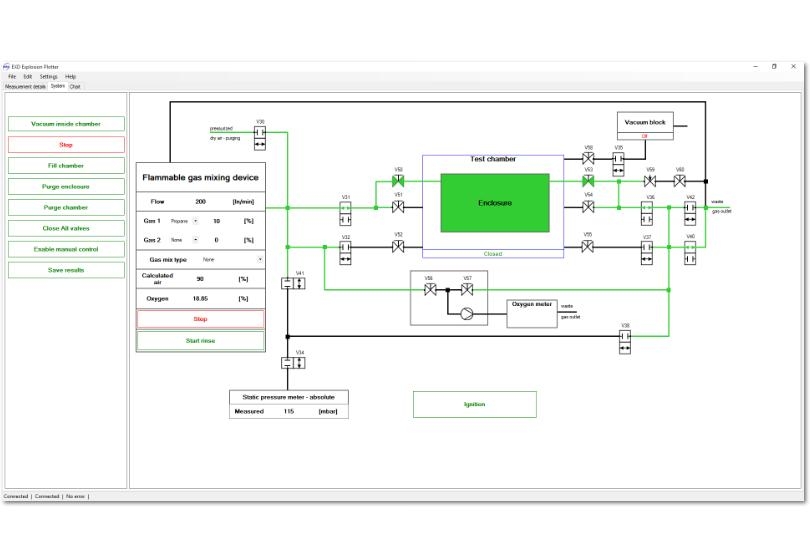This screenshot has width=810, height=560.
Task: Click valve V36 on the outlet line
Action: (x=647, y=213)
